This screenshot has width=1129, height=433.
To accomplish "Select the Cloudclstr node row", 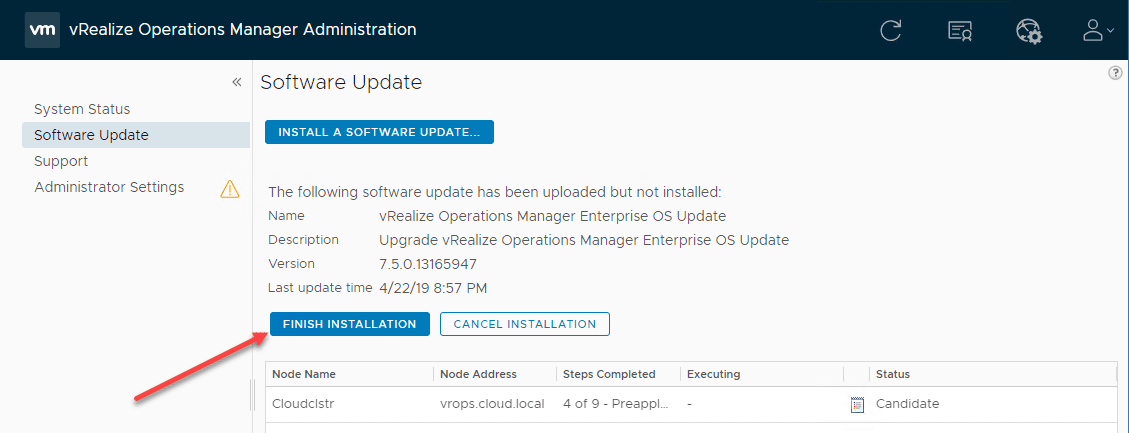I will 500,404.
